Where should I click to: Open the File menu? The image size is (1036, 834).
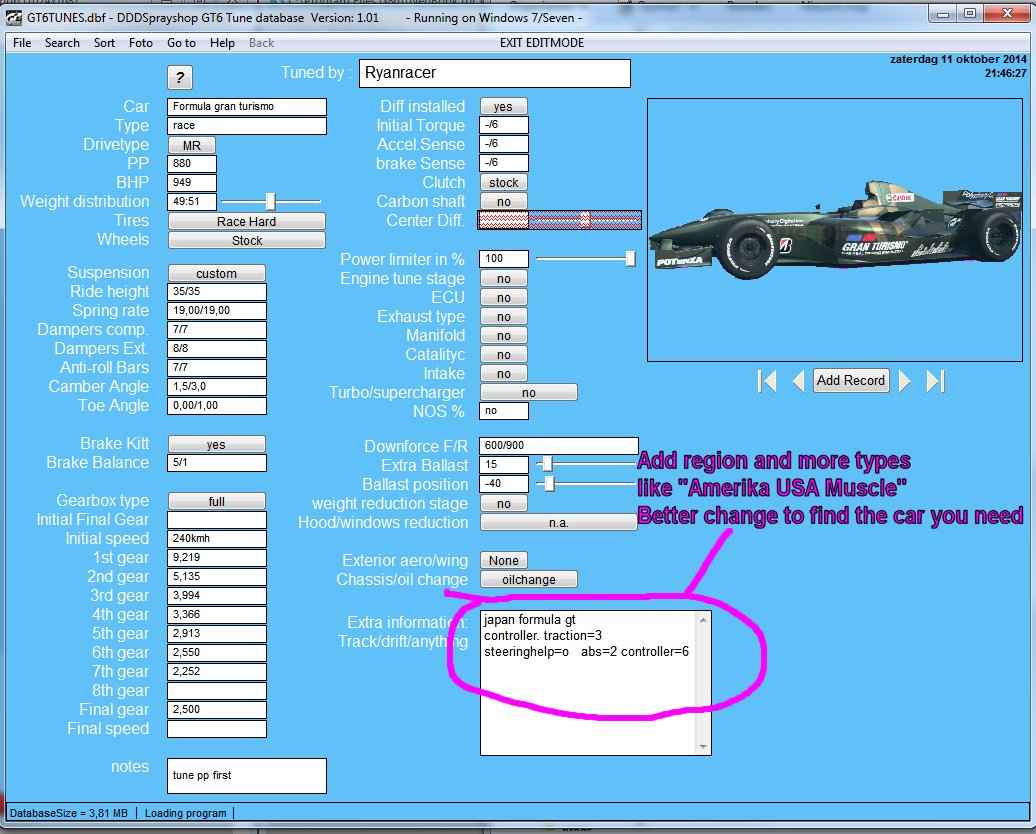pos(22,43)
